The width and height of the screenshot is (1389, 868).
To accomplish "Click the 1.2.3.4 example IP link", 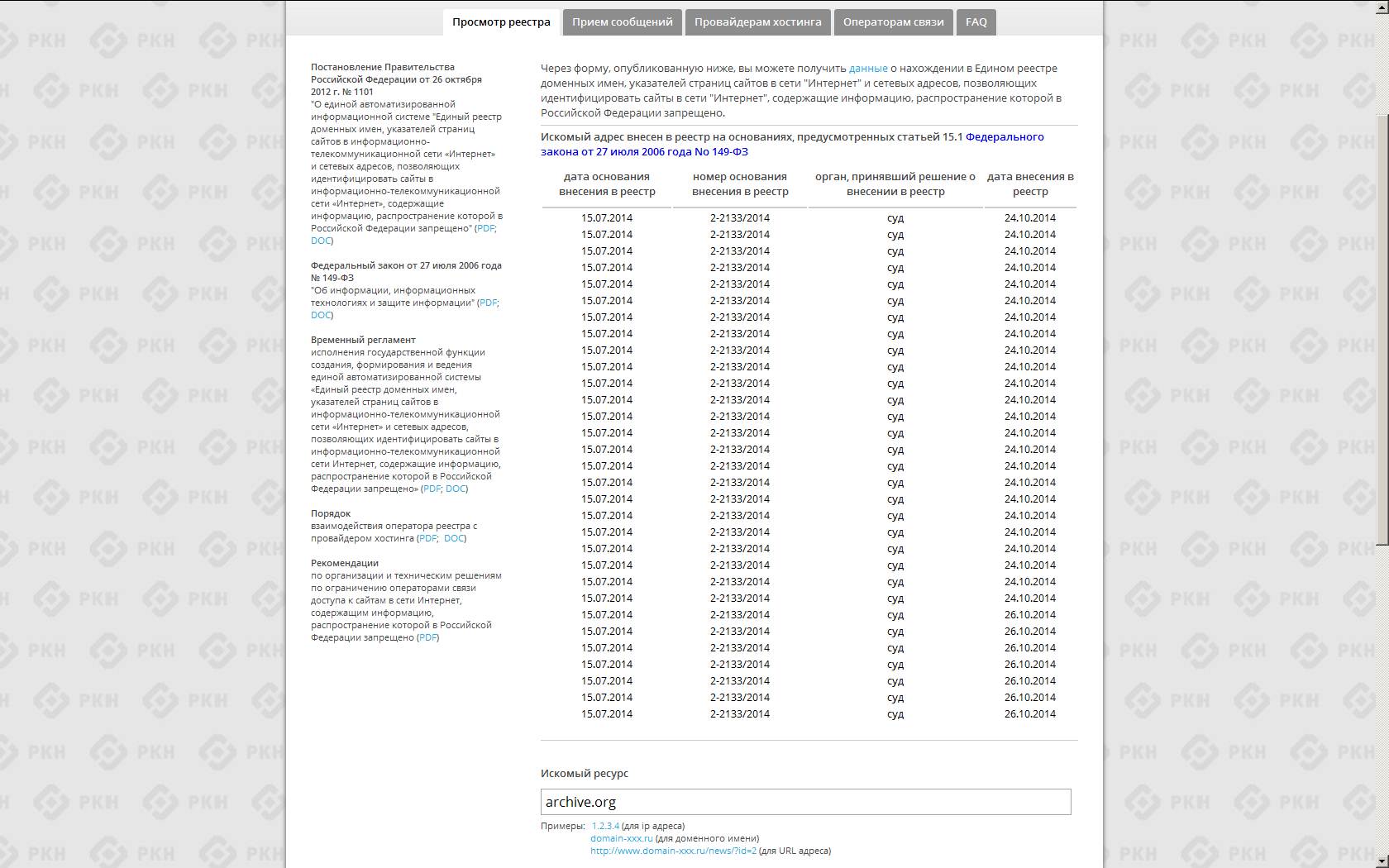I will [x=605, y=826].
